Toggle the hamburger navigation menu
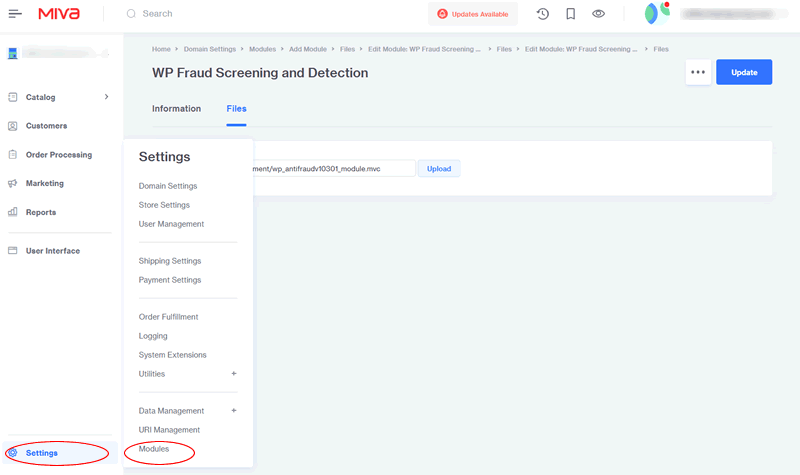The height and width of the screenshot is (475, 800). click(x=15, y=14)
